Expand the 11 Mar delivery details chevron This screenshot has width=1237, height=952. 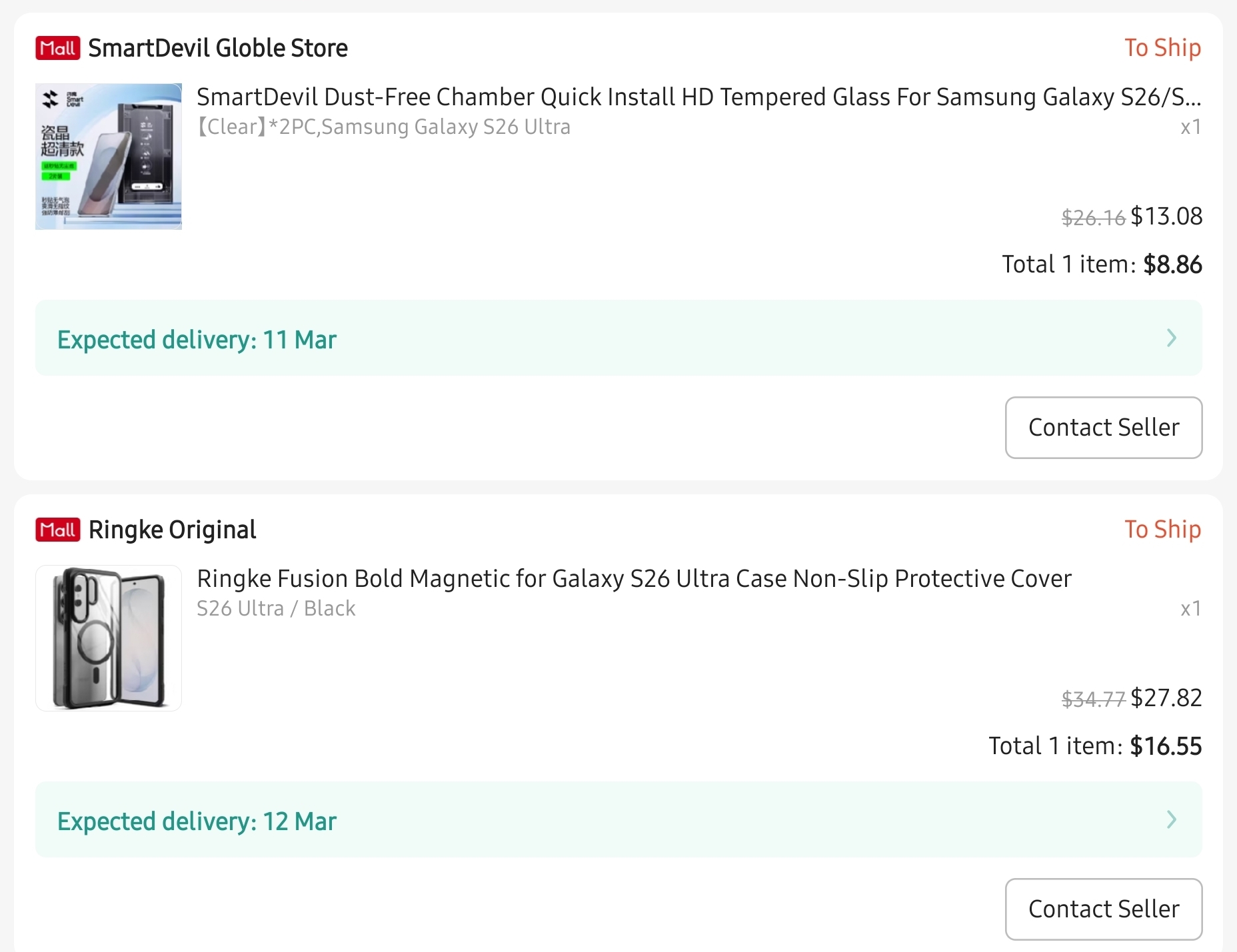tap(1172, 338)
